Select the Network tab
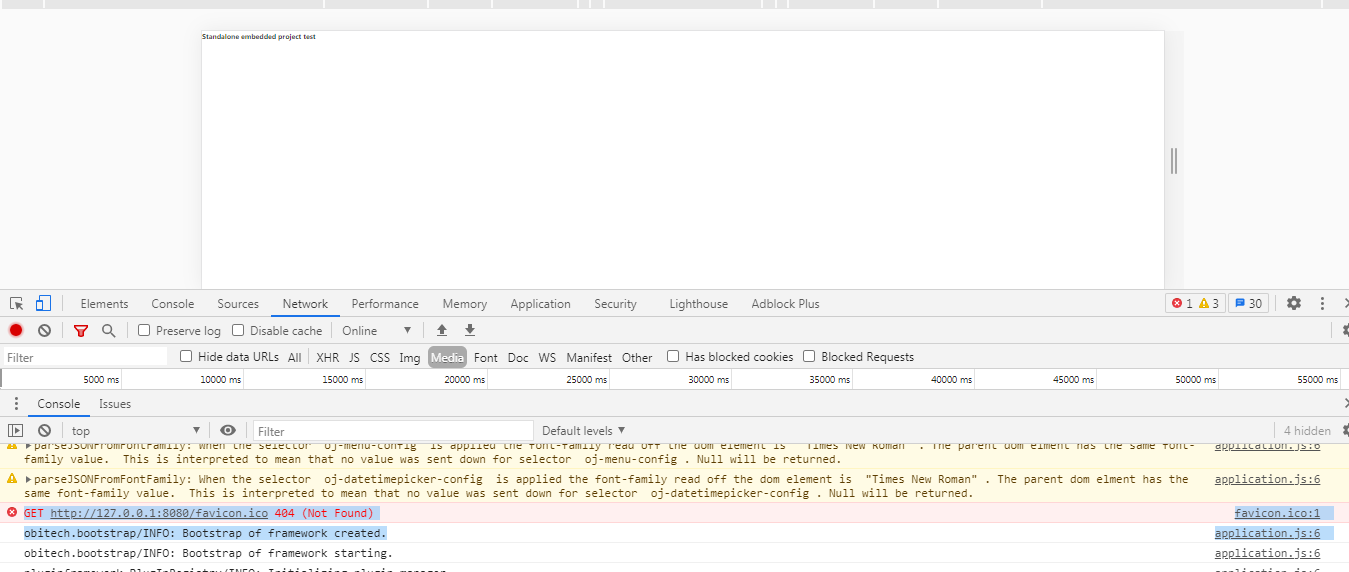The height and width of the screenshot is (572, 1349). tap(305, 304)
